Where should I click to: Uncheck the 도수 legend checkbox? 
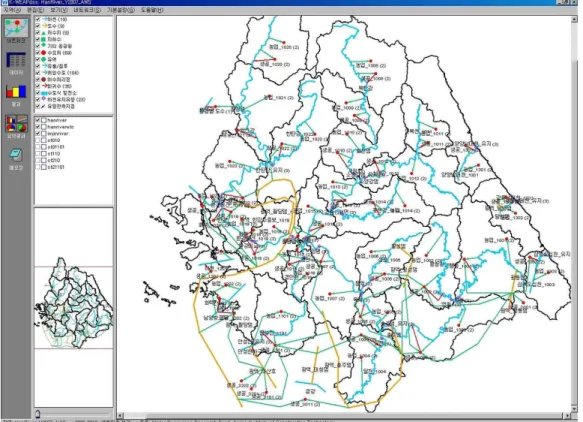[38, 26]
